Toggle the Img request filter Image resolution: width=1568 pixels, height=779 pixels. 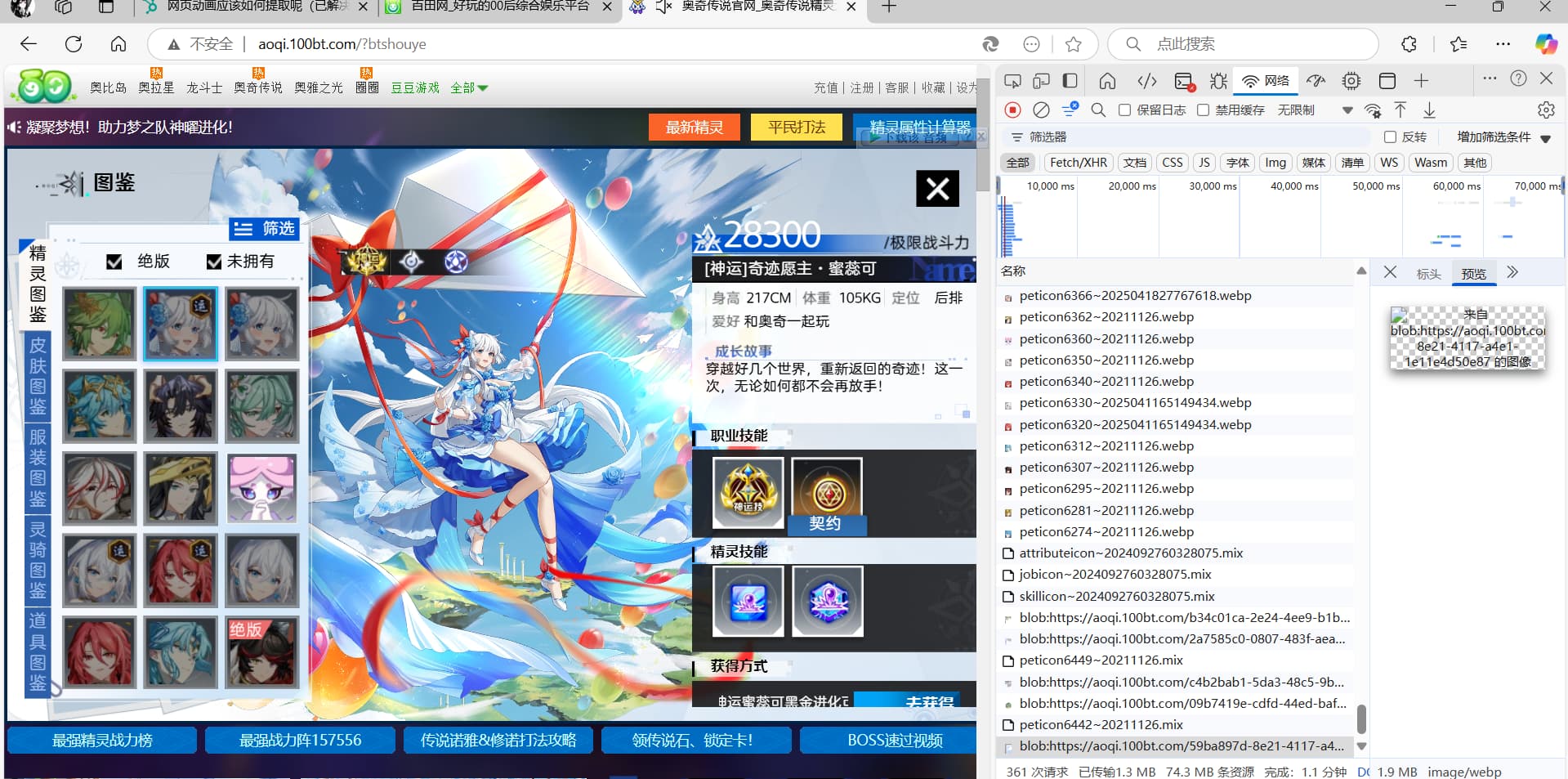(x=1275, y=163)
